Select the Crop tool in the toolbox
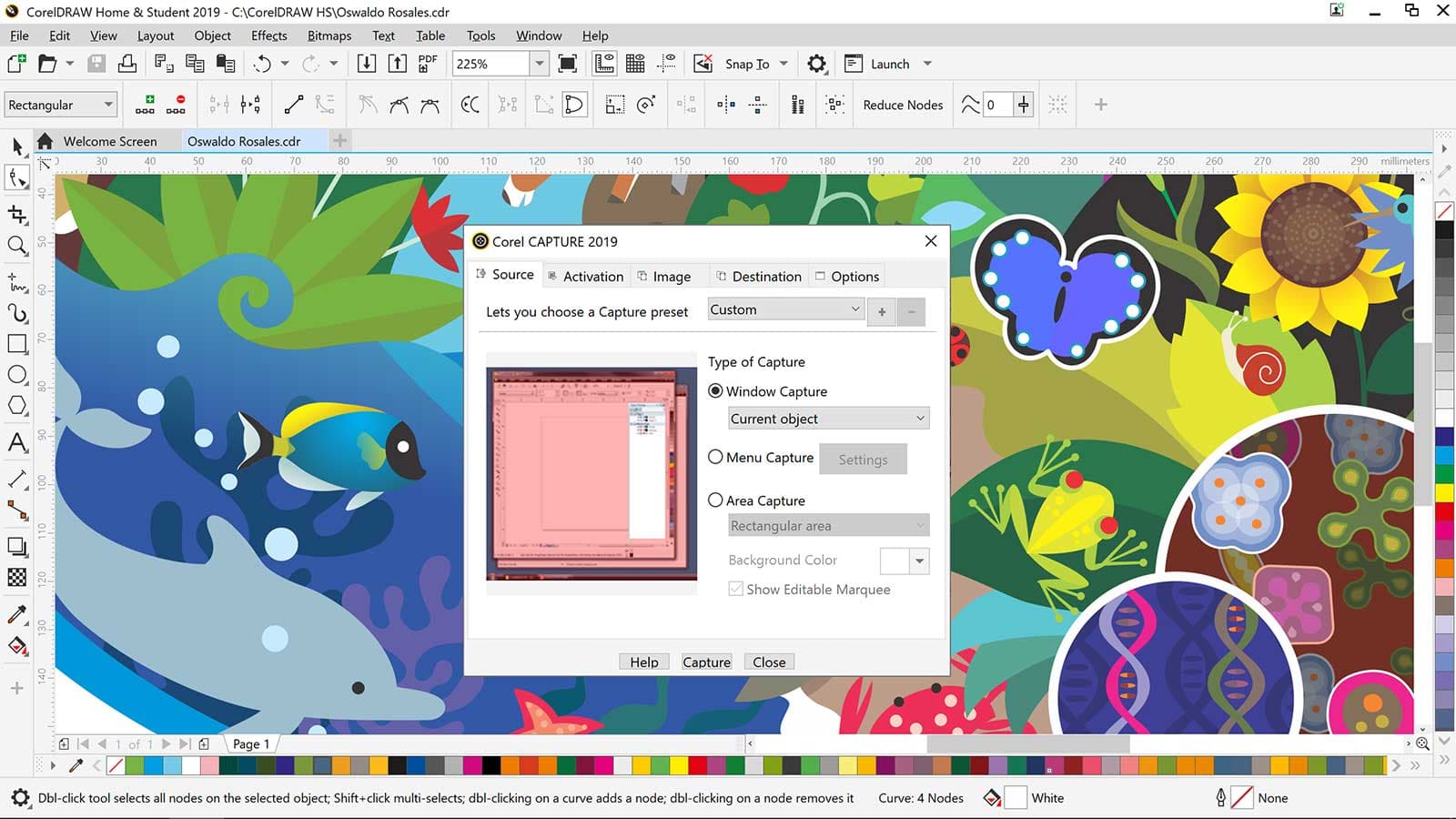This screenshot has width=1456, height=819. pos(17,215)
